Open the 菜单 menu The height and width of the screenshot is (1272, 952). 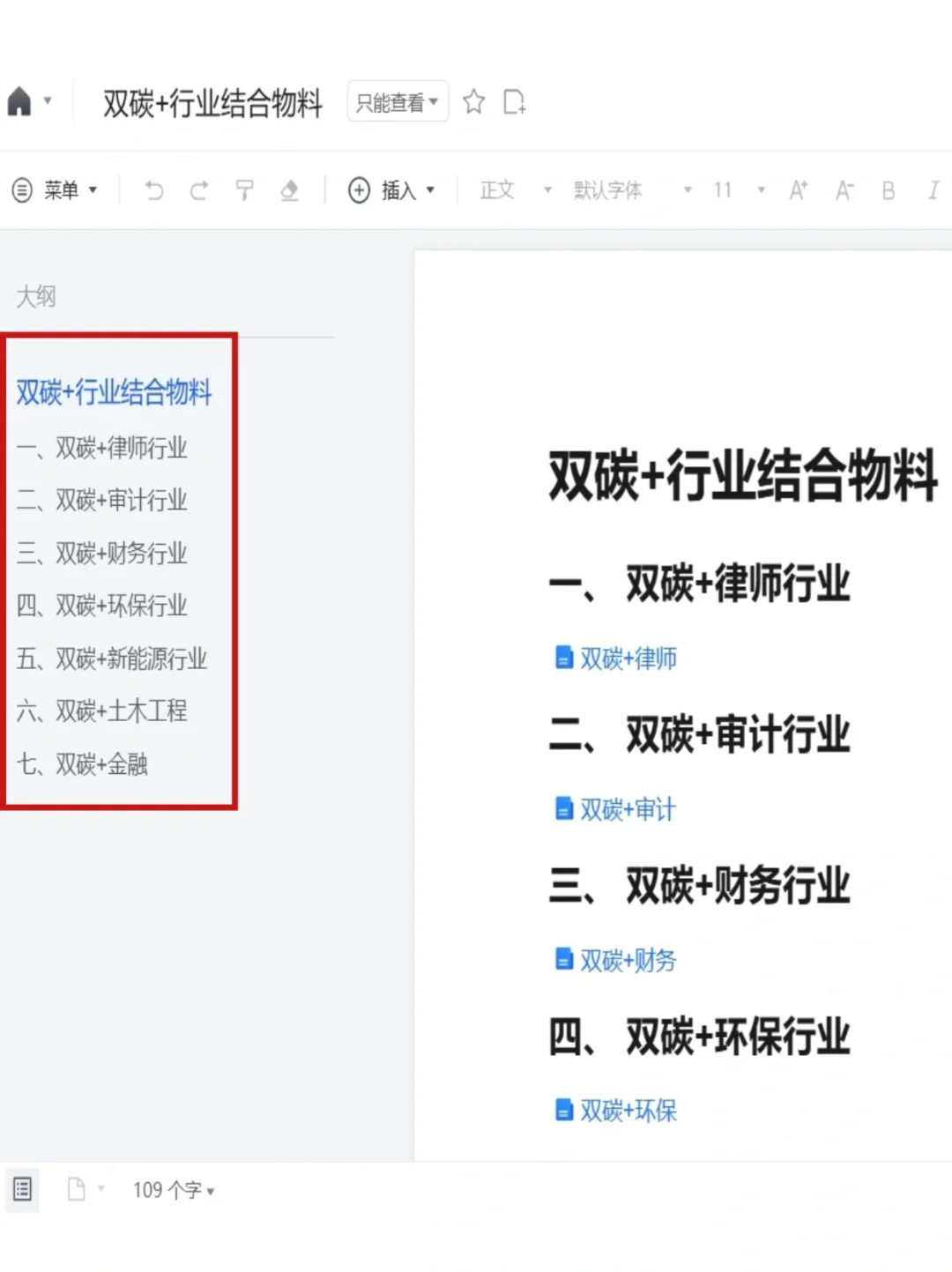[x=55, y=190]
